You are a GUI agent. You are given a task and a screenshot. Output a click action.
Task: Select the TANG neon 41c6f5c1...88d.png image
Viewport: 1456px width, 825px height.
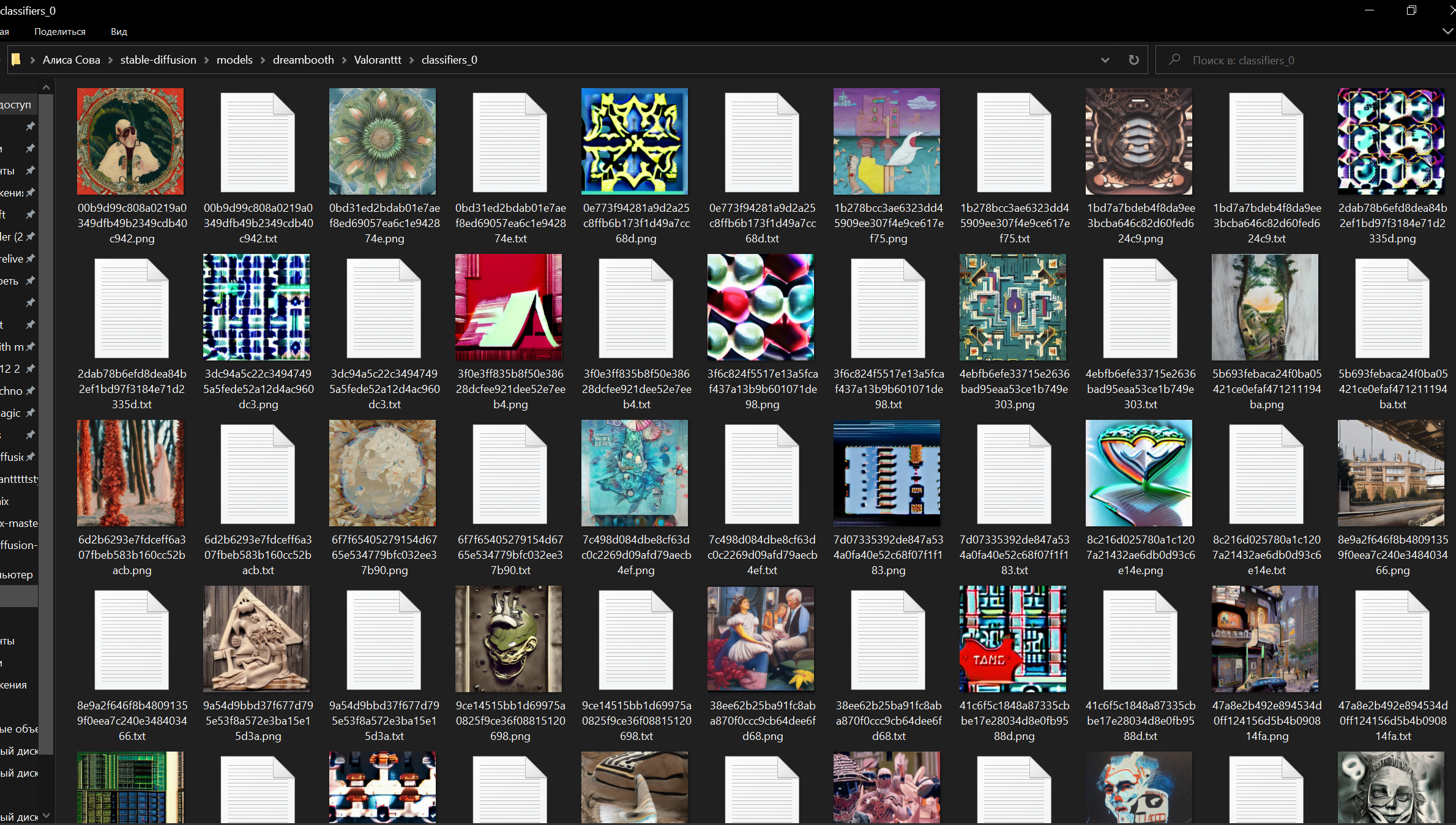point(1012,638)
